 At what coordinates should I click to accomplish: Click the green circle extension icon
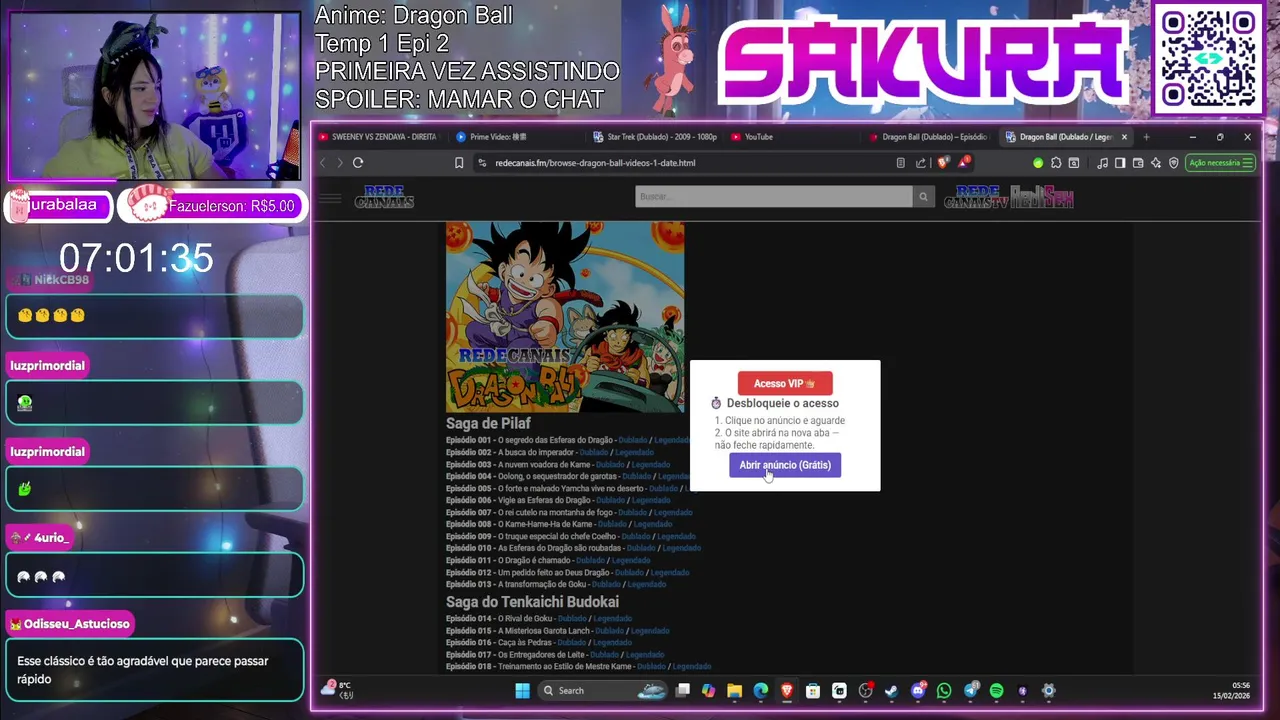pyautogui.click(x=1038, y=163)
